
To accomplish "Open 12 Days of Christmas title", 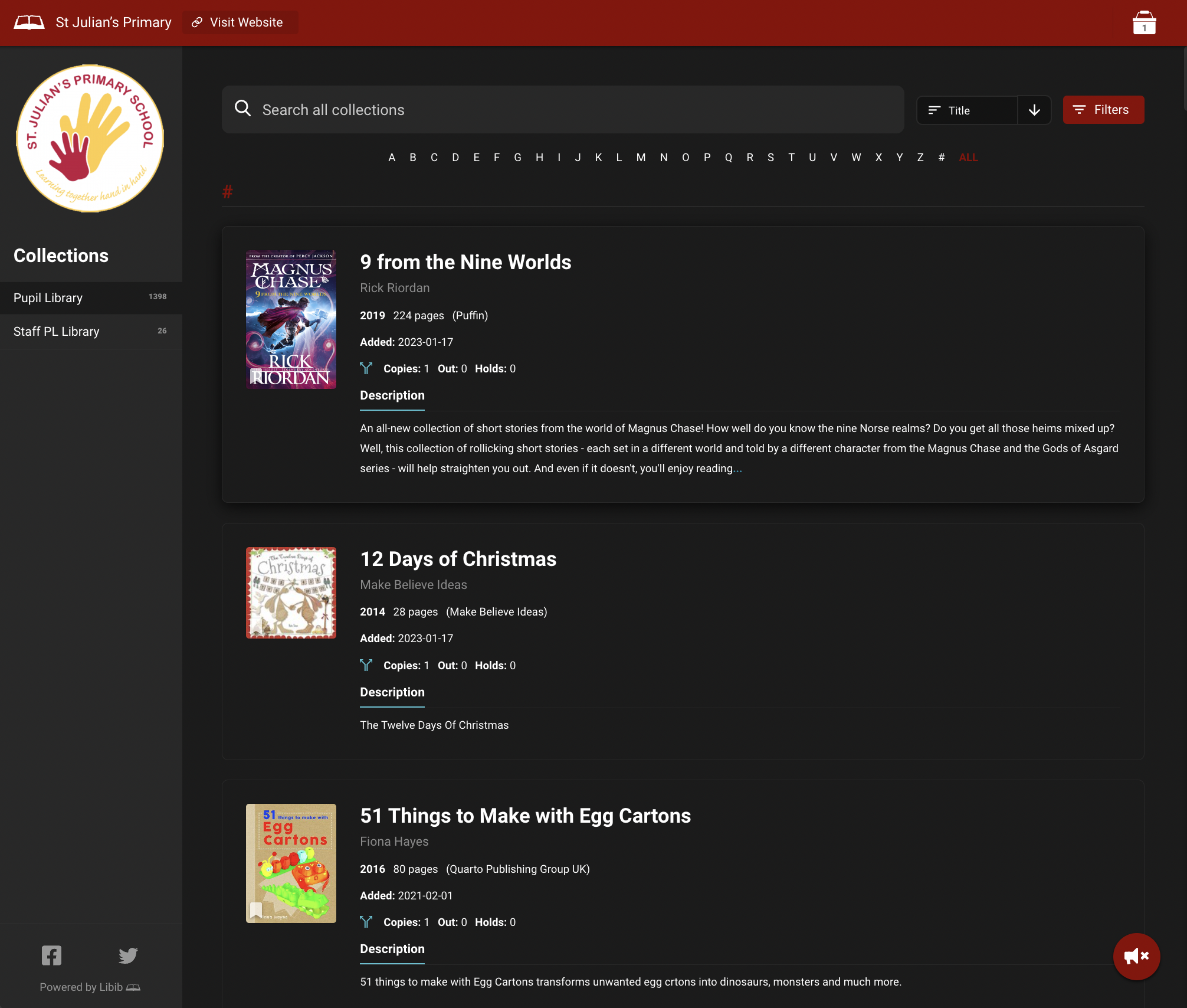I will coord(458,559).
